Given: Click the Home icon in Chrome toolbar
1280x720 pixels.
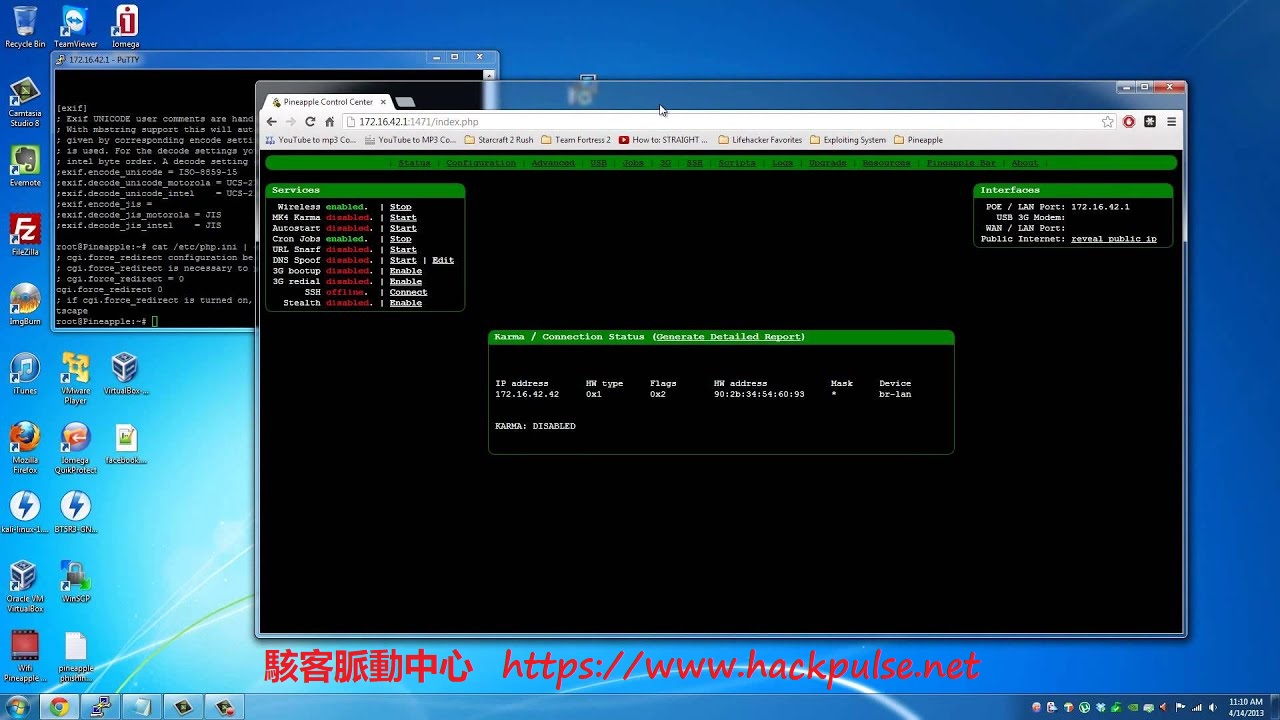Looking at the screenshot, I should [329, 122].
